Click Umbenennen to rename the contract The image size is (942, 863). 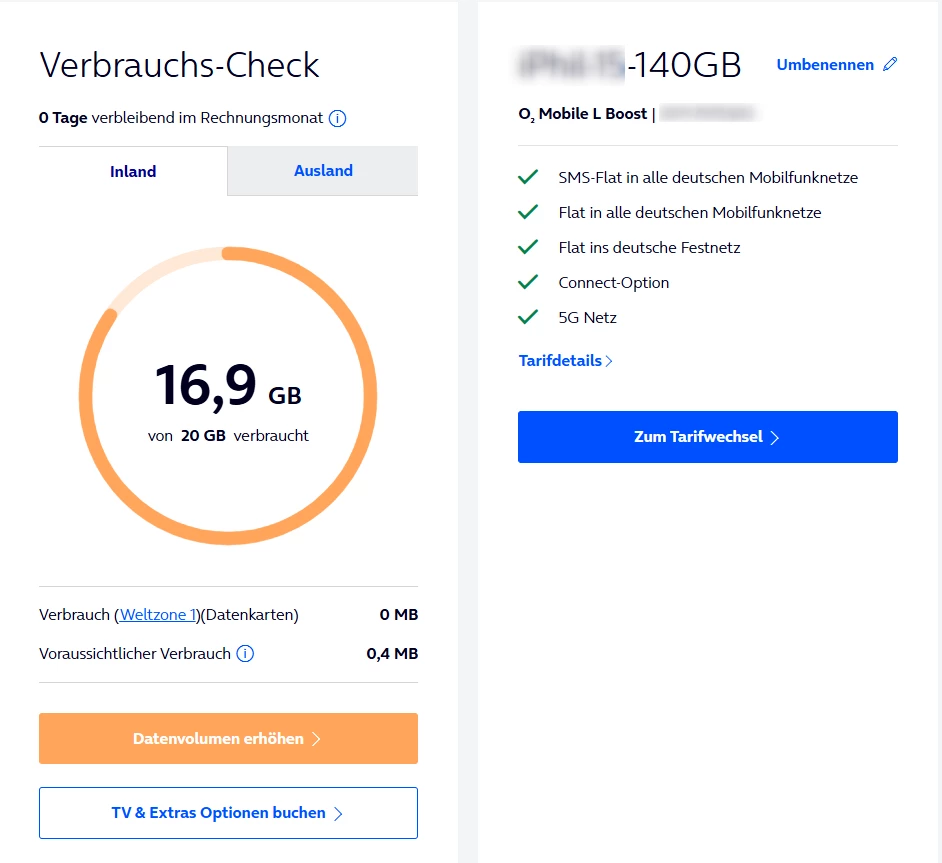coord(825,65)
